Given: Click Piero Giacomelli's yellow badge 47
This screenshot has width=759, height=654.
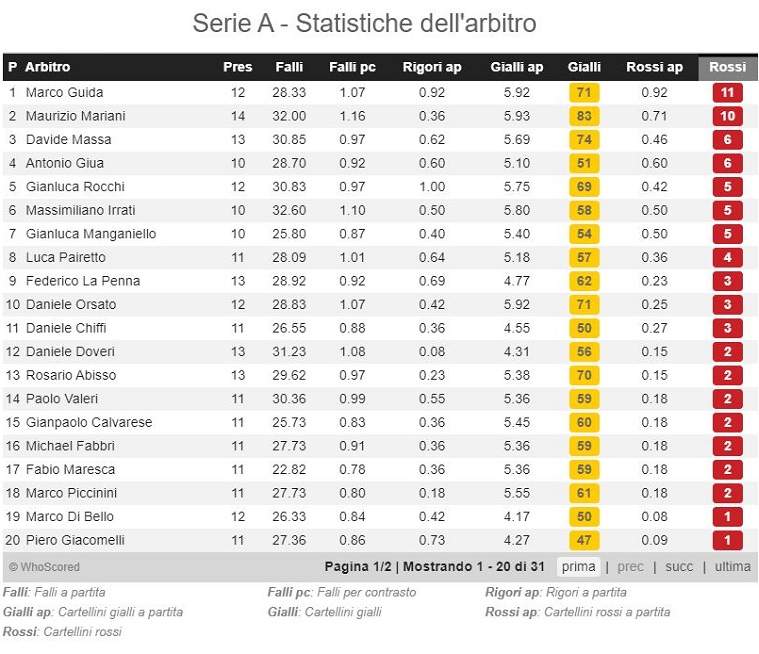Looking at the screenshot, I should (x=584, y=540).
